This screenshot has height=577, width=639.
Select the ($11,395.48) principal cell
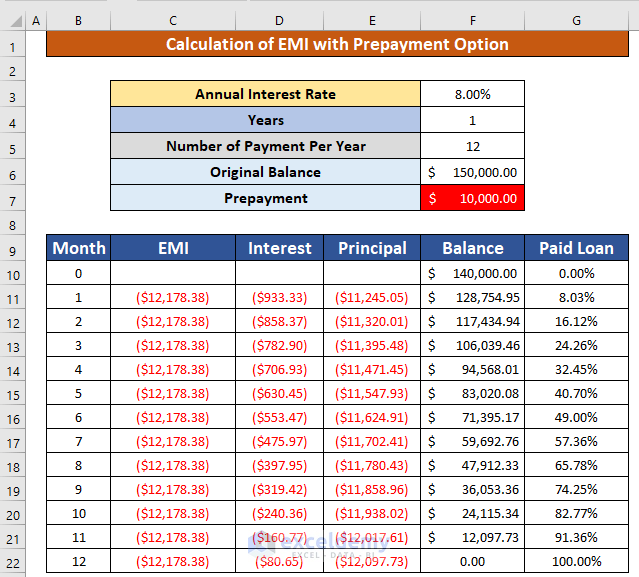point(372,345)
